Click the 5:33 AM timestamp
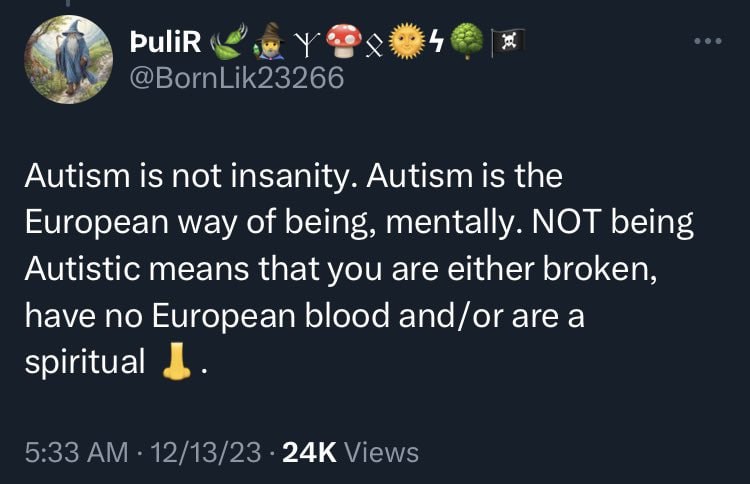The width and height of the screenshot is (750, 484). [x=75, y=453]
